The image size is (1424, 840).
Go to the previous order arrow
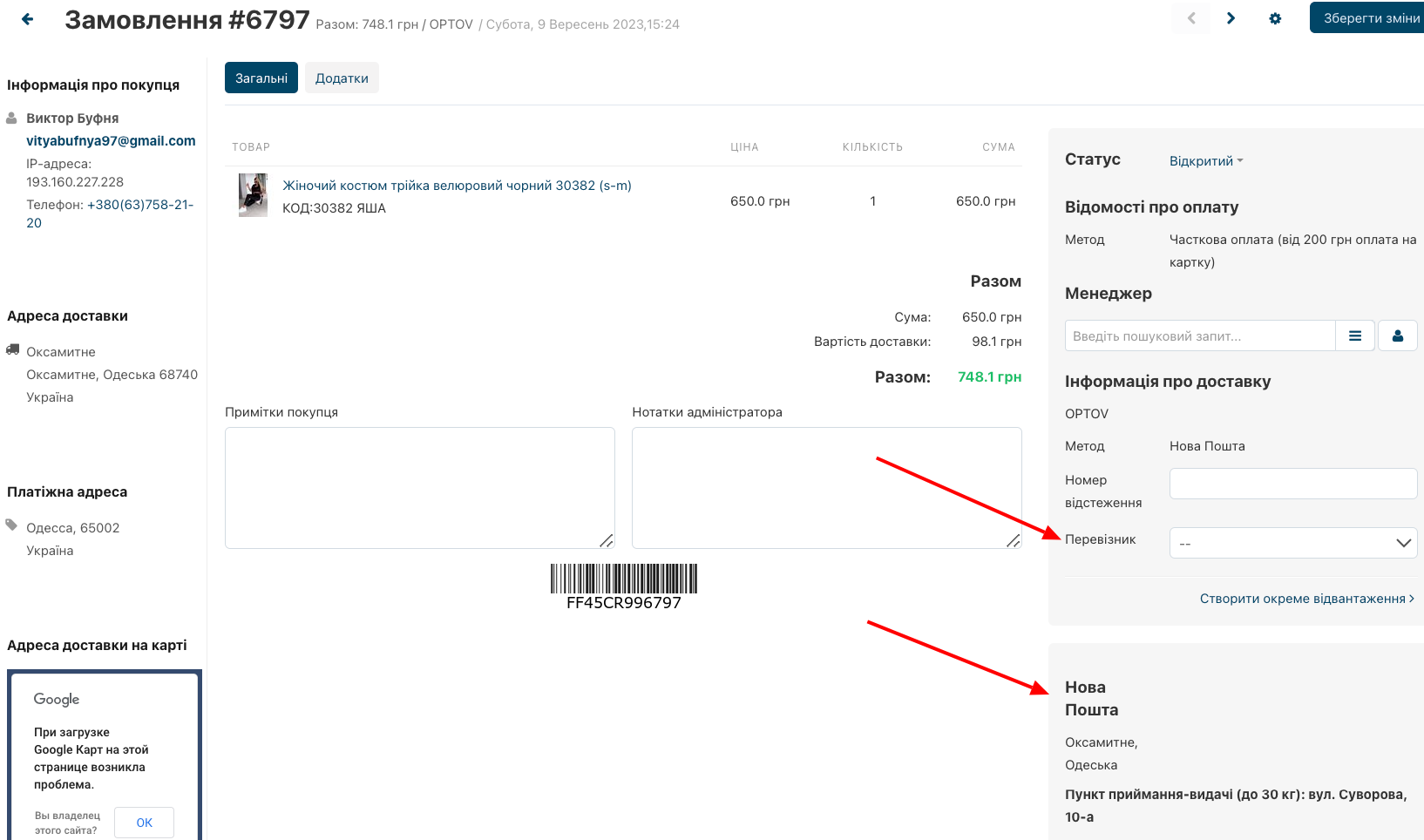[x=1191, y=18]
